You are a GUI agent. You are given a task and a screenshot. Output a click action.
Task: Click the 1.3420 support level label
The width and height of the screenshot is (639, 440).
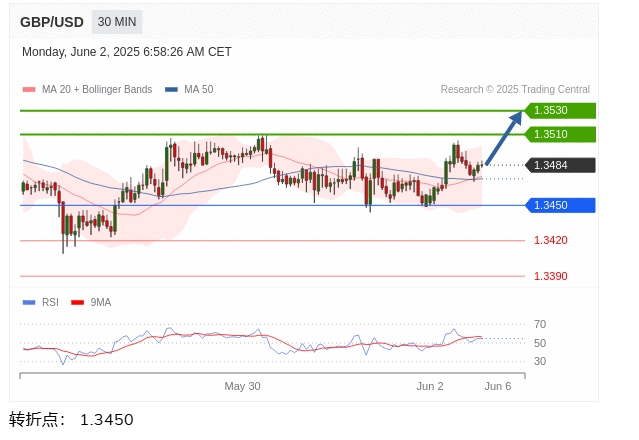pyautogui.click(x=551, y=240)
